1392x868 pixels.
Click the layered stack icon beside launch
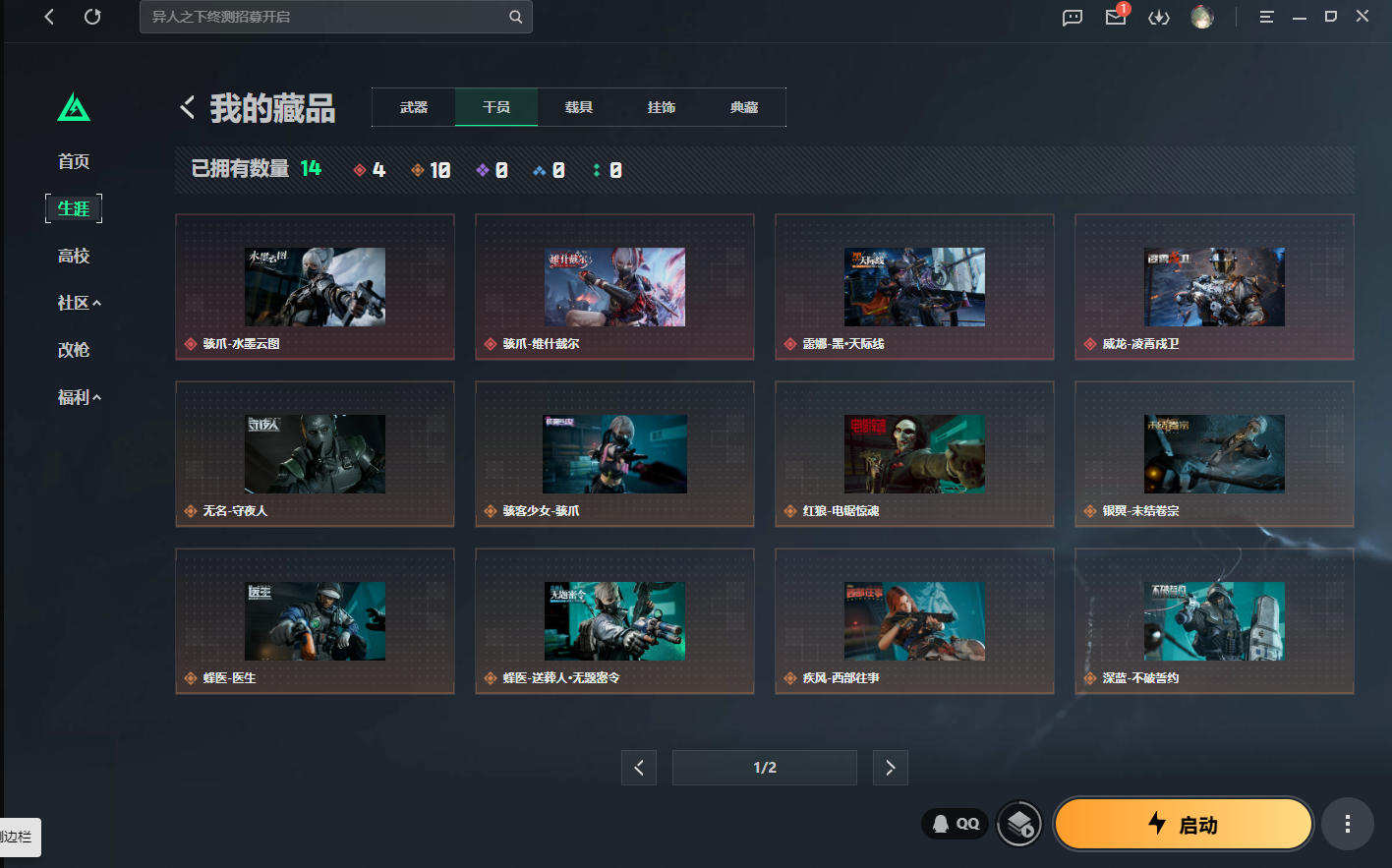(1019, 824)
